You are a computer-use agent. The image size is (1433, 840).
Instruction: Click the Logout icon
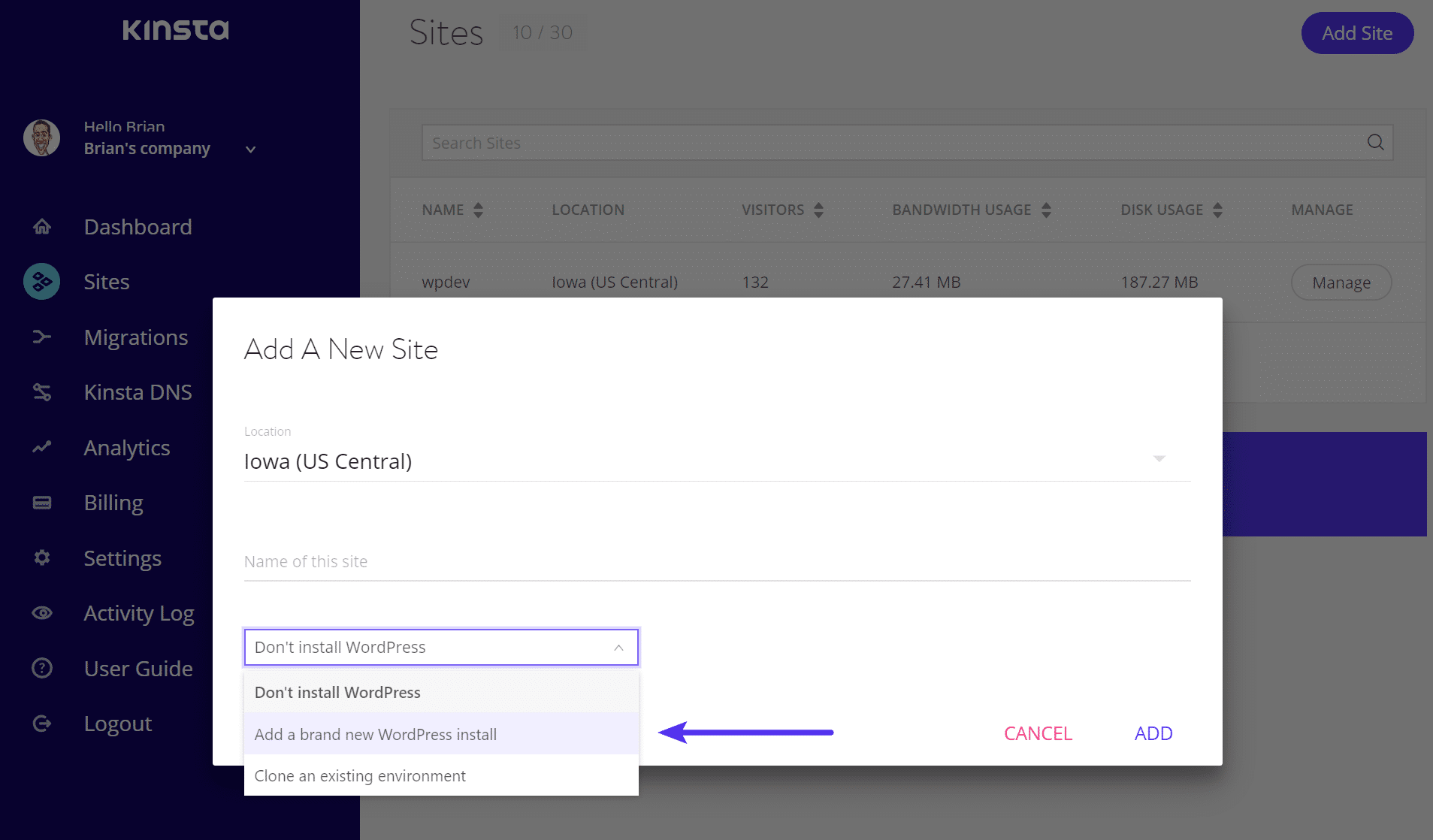41,723
